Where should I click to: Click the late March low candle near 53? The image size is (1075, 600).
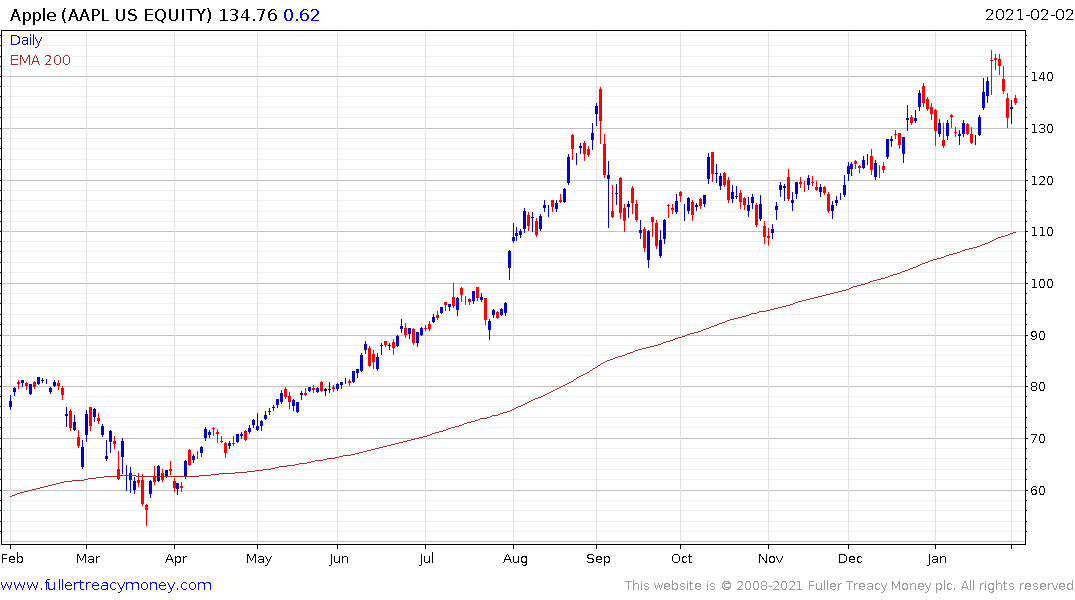(x=146, y=515)
